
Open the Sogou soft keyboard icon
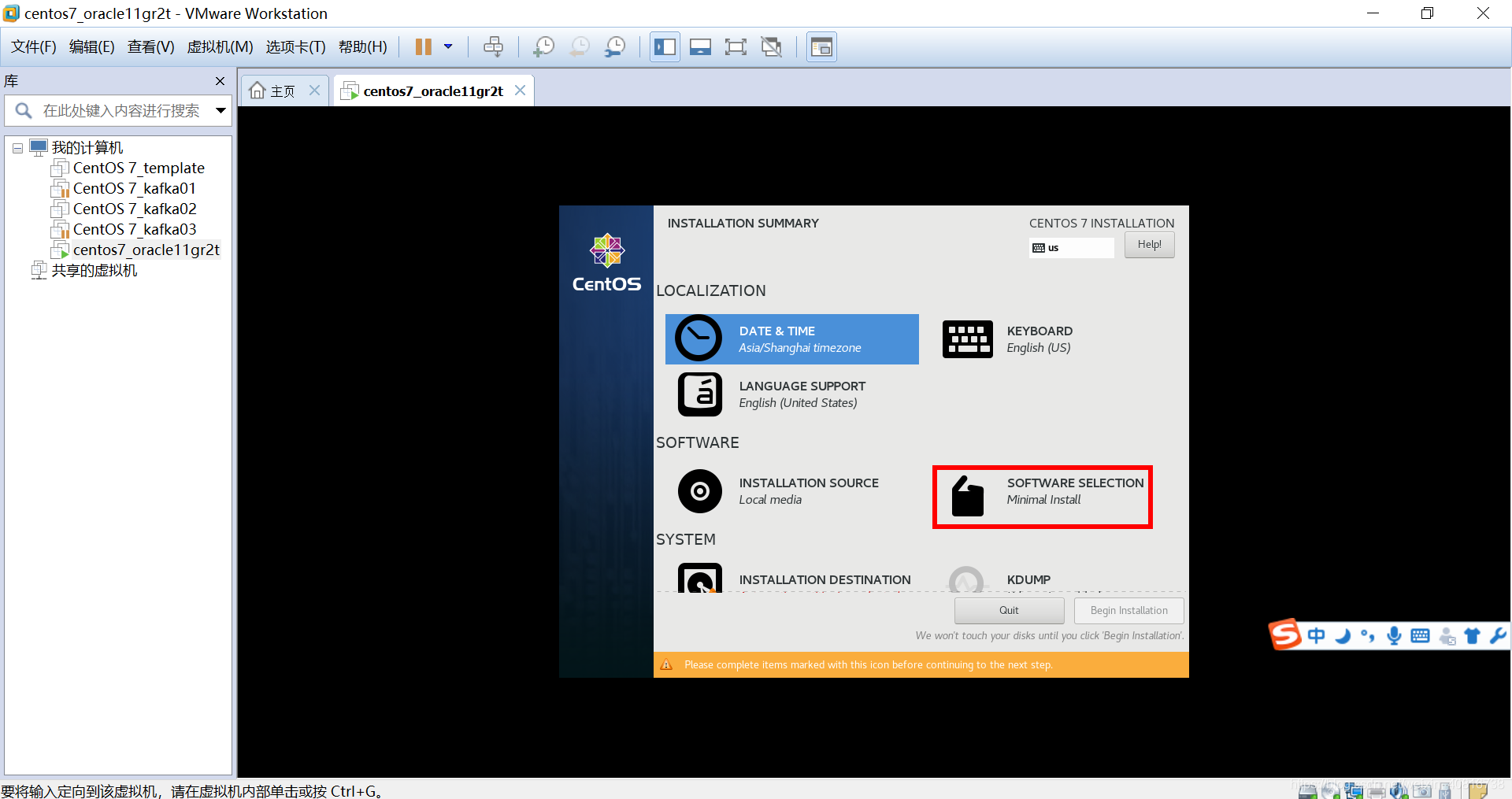(1420, 636)
